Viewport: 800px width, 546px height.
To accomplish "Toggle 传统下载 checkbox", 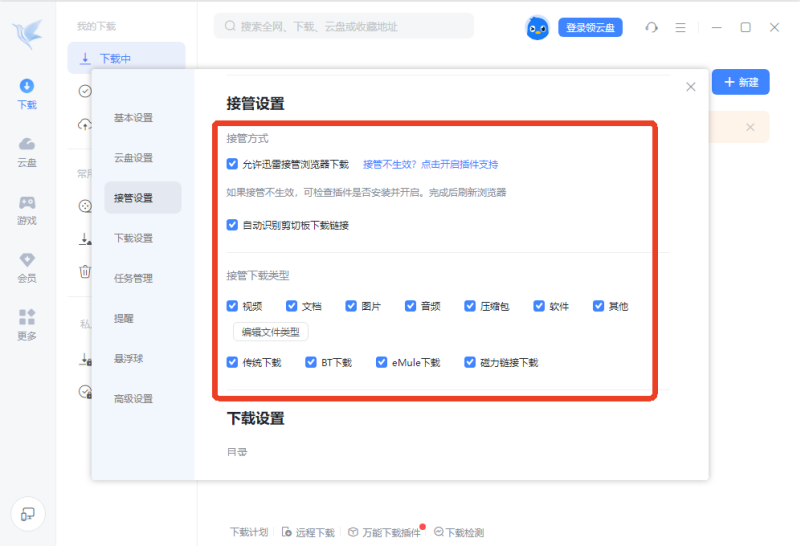I will 232,362.
